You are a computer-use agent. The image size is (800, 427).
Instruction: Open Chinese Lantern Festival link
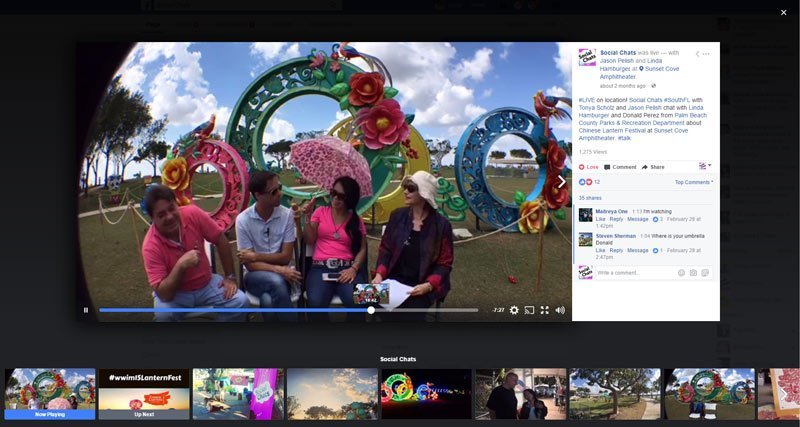pos(614,131)
